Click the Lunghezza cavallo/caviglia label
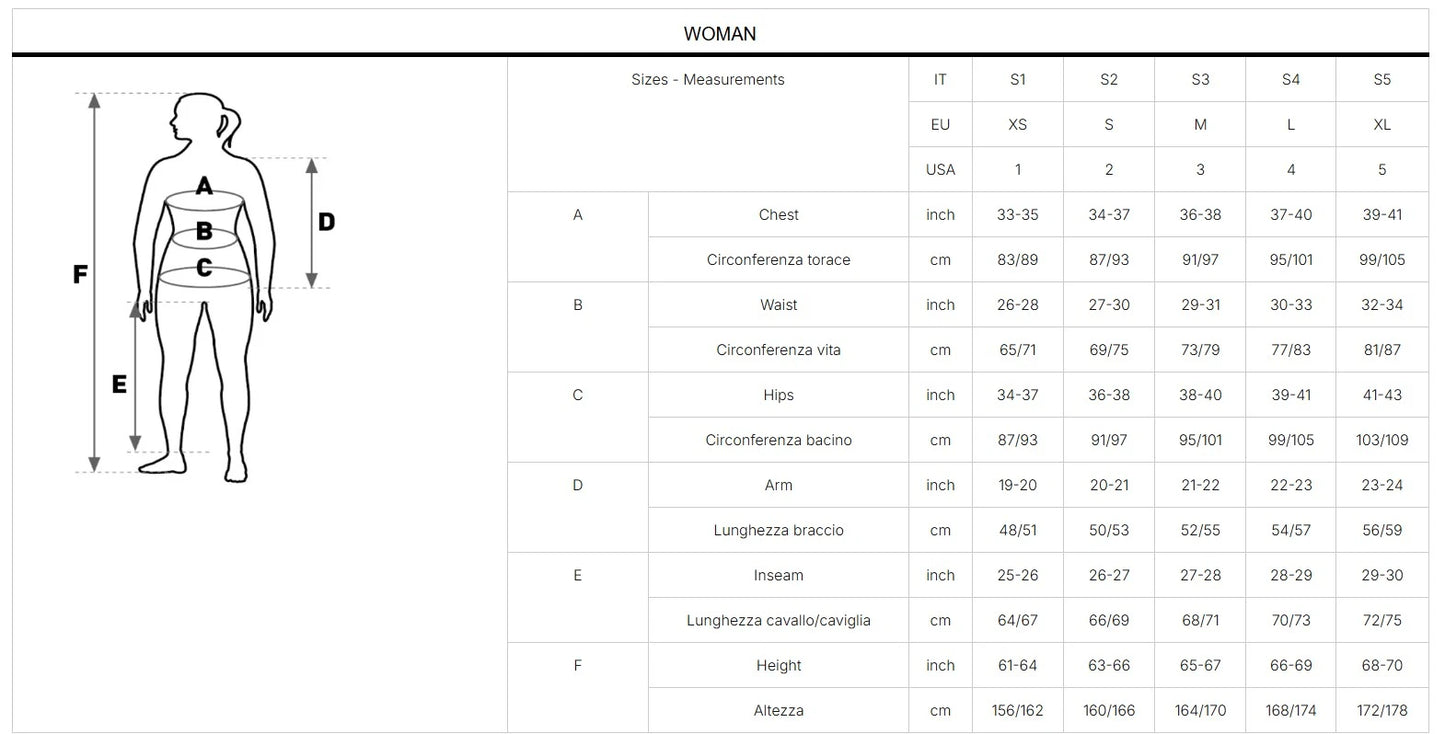Image resolution: width=1445 pixels, height=734 pixels. [779, 620]
